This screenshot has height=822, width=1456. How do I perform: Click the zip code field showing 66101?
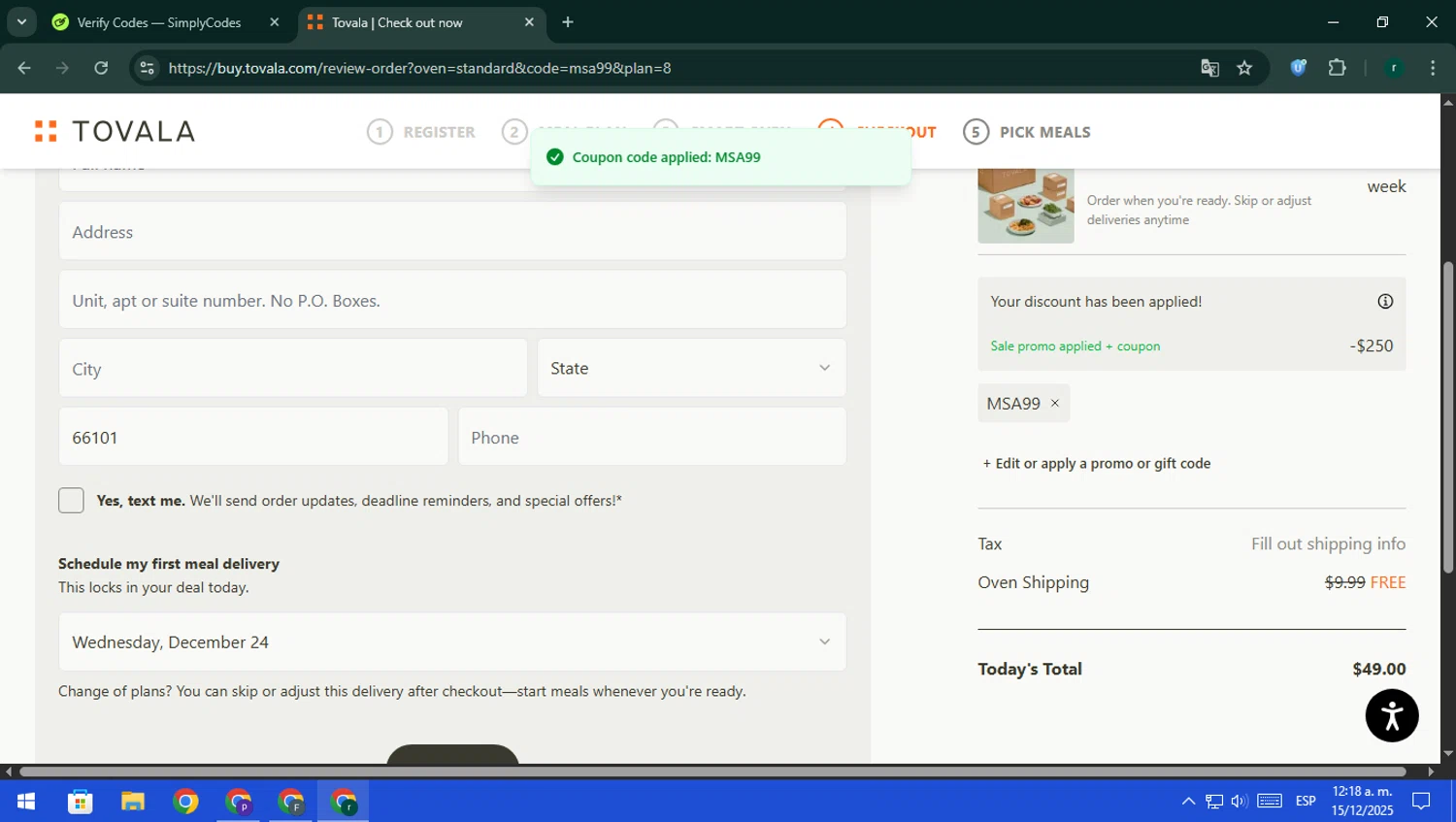[253, 438]
